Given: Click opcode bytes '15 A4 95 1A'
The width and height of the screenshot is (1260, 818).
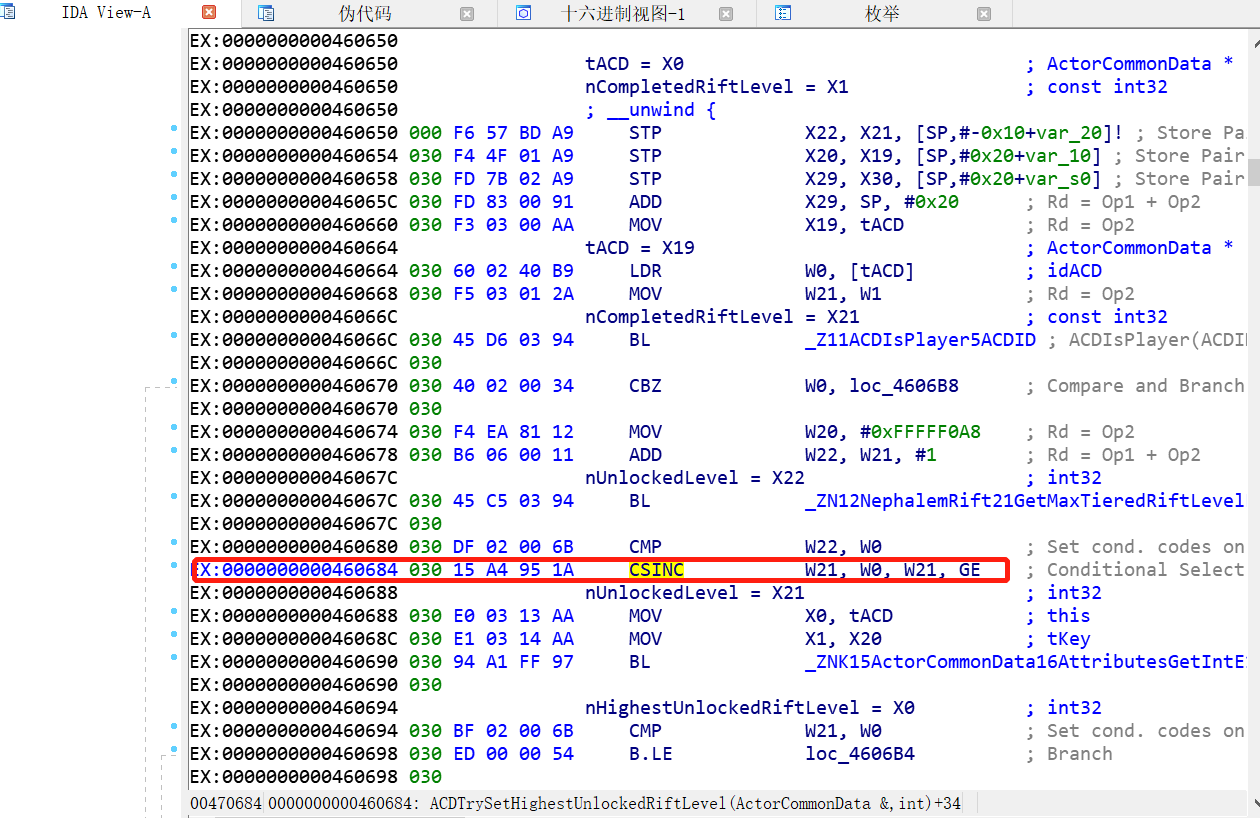Looking at the screenshot, I should point(514,570).
